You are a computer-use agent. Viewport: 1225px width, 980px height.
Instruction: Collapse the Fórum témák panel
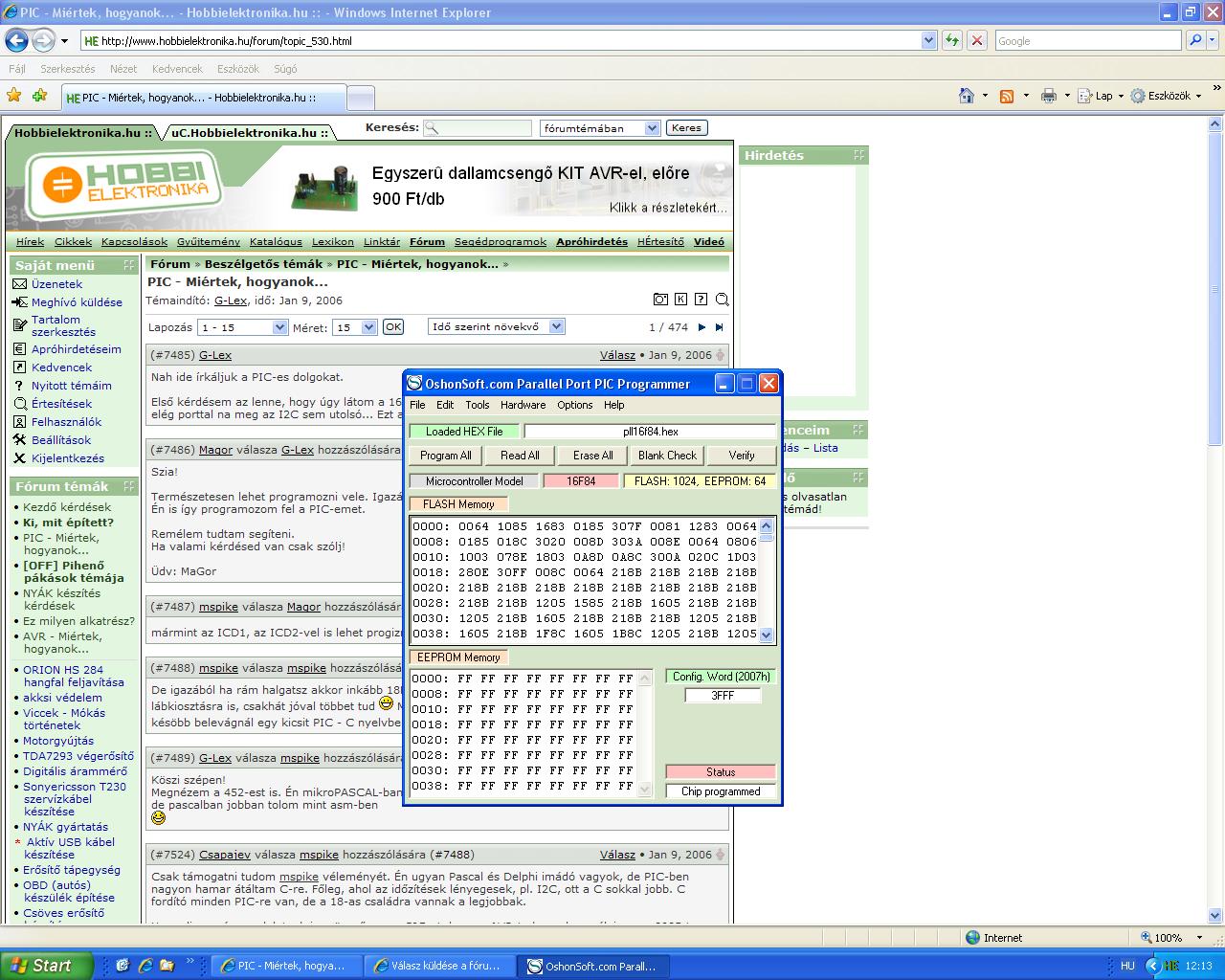click(x=129, y=486)
